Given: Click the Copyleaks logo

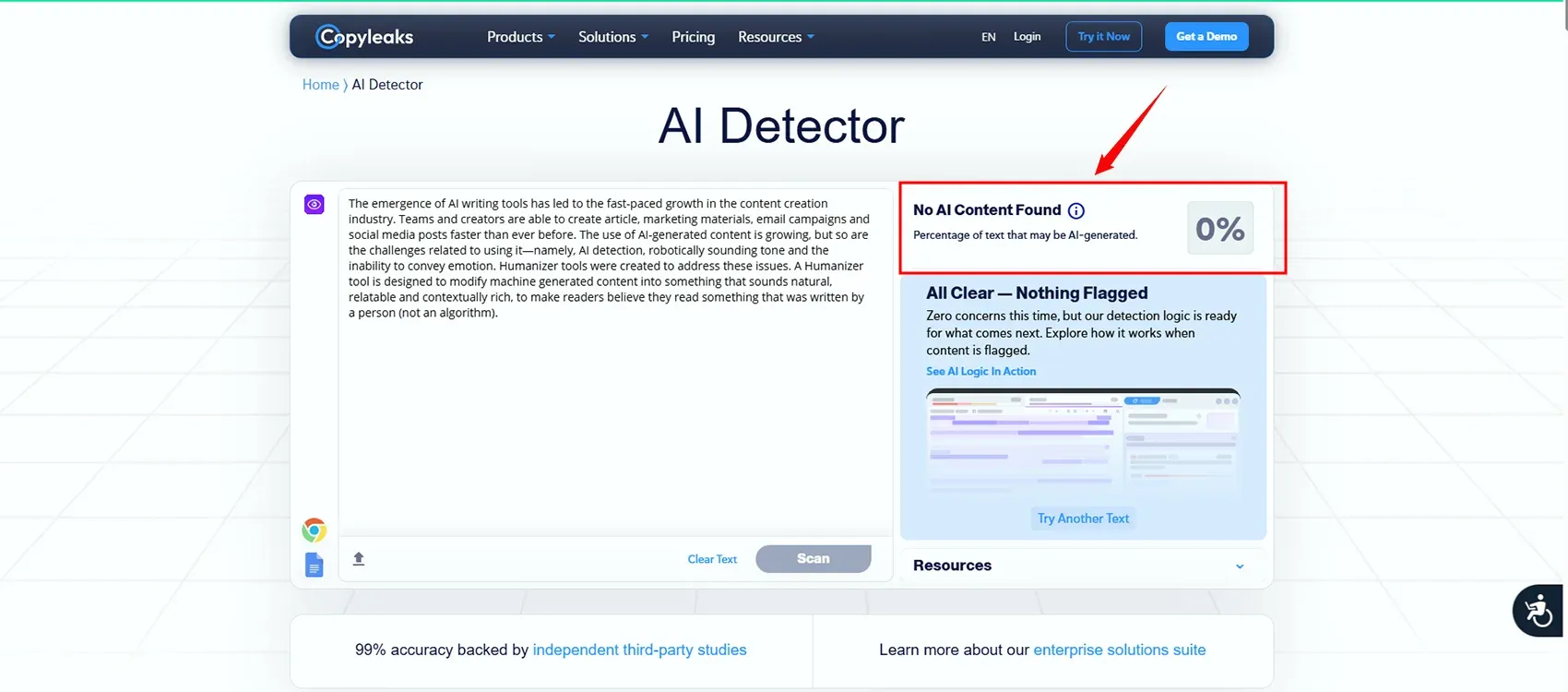Looking at the screenshot, I should pos(364,37).
